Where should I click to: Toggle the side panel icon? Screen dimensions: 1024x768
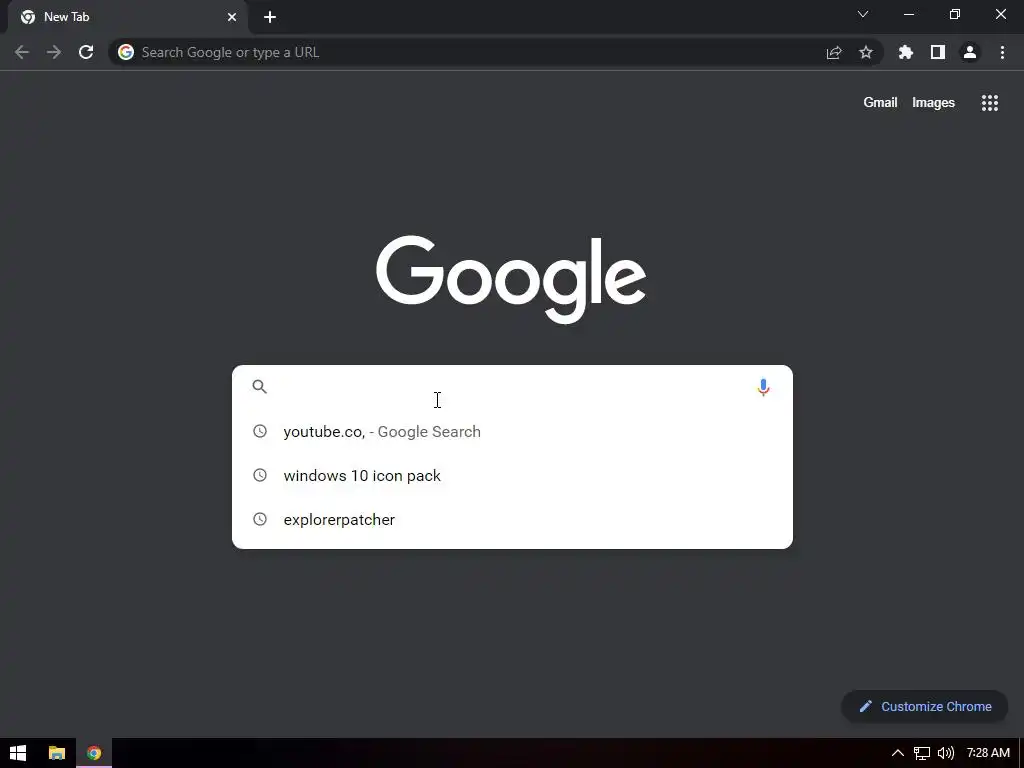point(938,52)
